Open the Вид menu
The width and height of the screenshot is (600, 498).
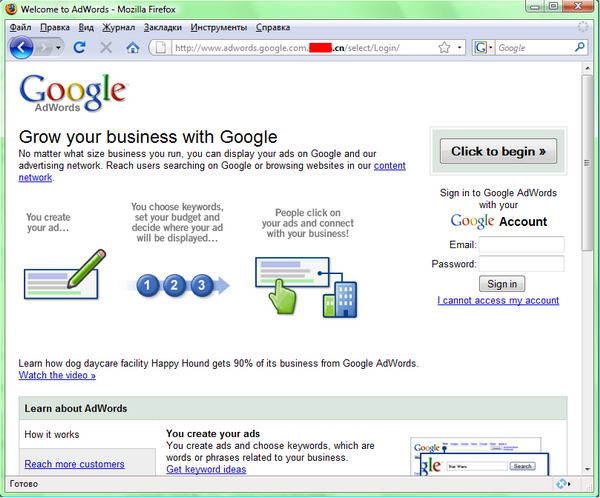(86, 28)
